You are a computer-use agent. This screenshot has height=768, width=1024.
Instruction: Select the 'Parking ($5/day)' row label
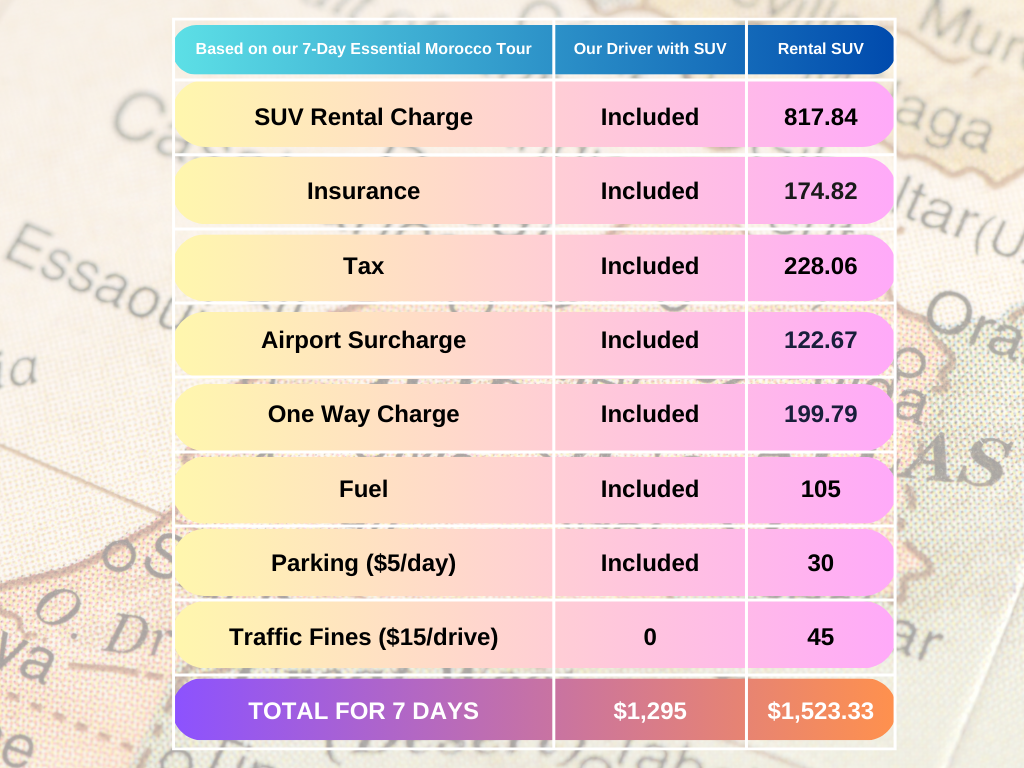click(x=363, y=563)
